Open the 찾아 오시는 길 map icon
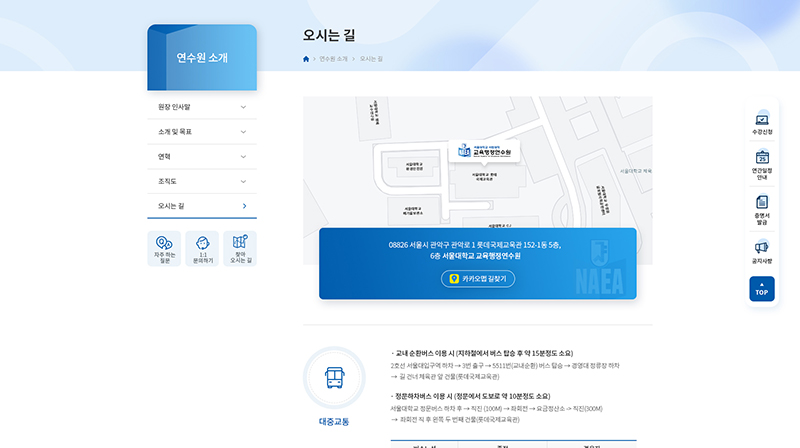Image resolution: width=800 pixels, height=448 pixels. click(x=240, y=248)
